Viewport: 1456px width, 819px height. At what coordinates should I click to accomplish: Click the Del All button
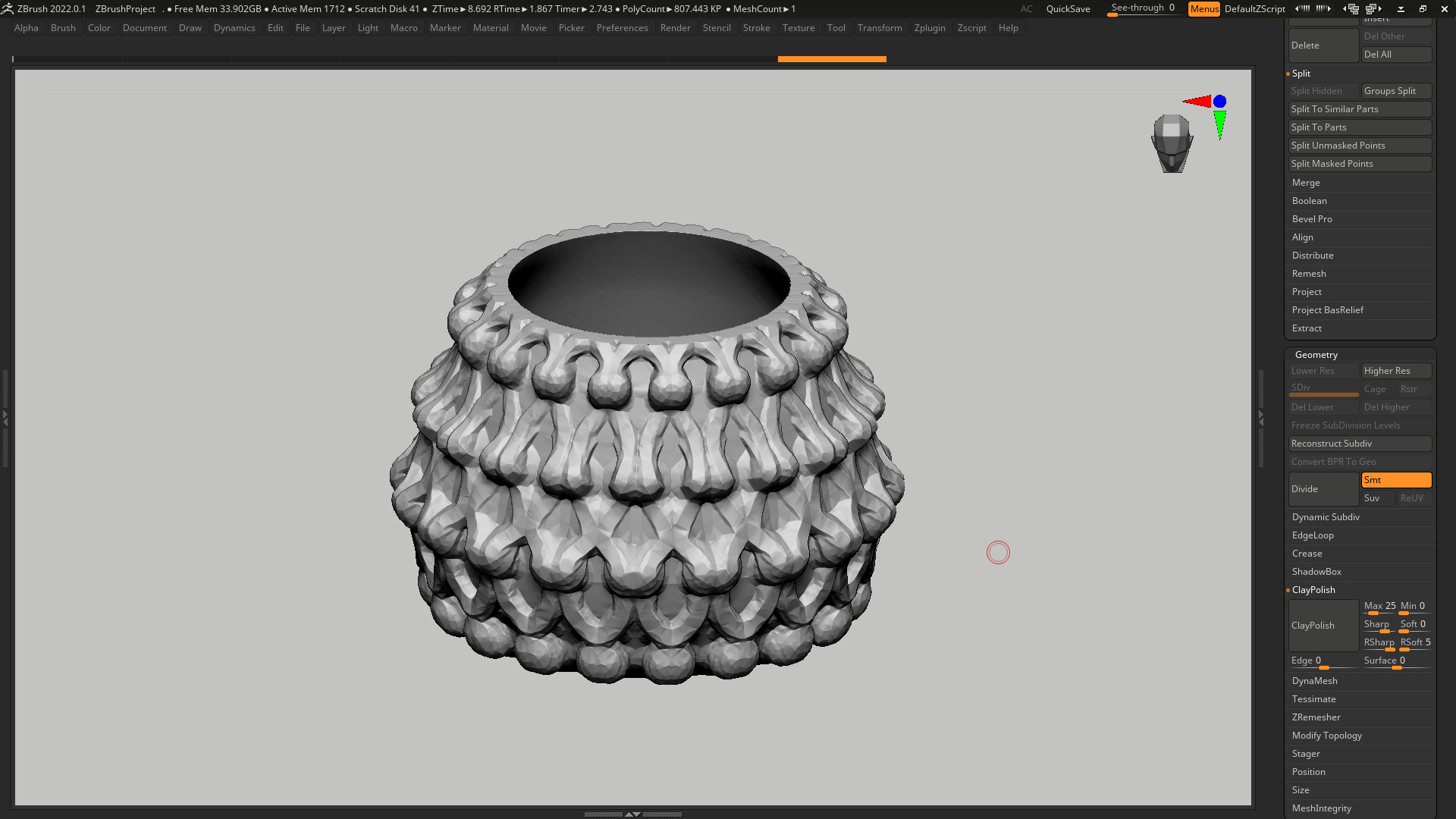1396,55
